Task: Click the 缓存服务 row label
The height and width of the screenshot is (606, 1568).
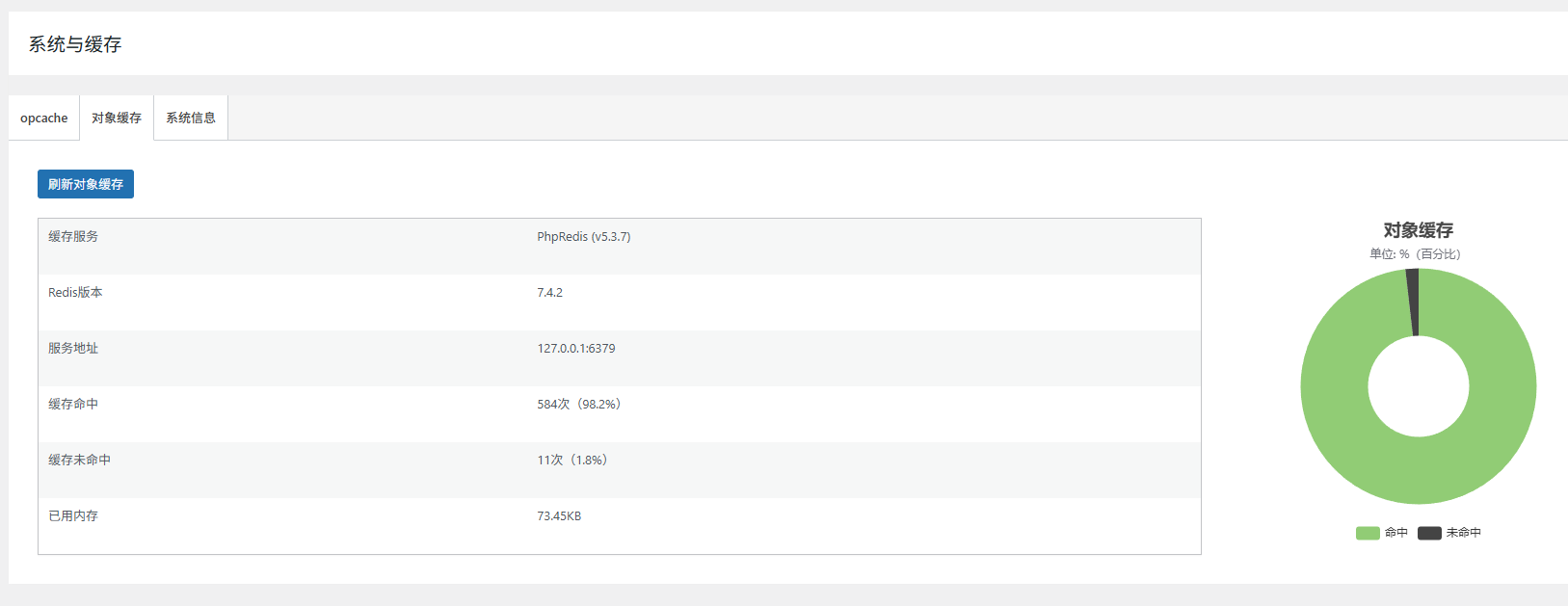Action: tap(73, 237)
